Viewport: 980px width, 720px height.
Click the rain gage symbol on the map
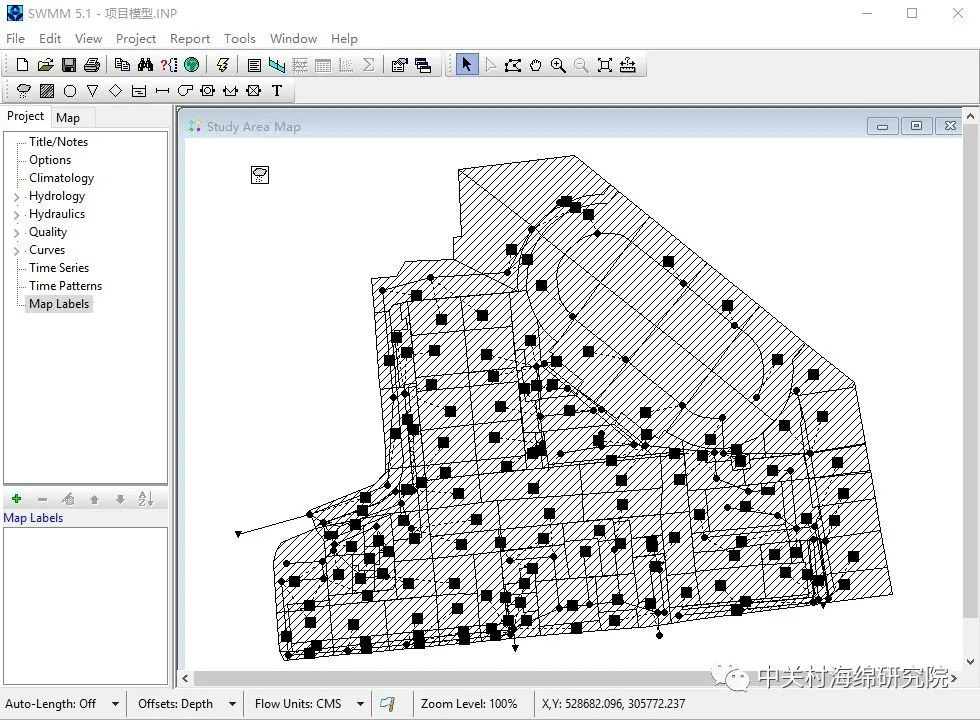pos(260,175)
